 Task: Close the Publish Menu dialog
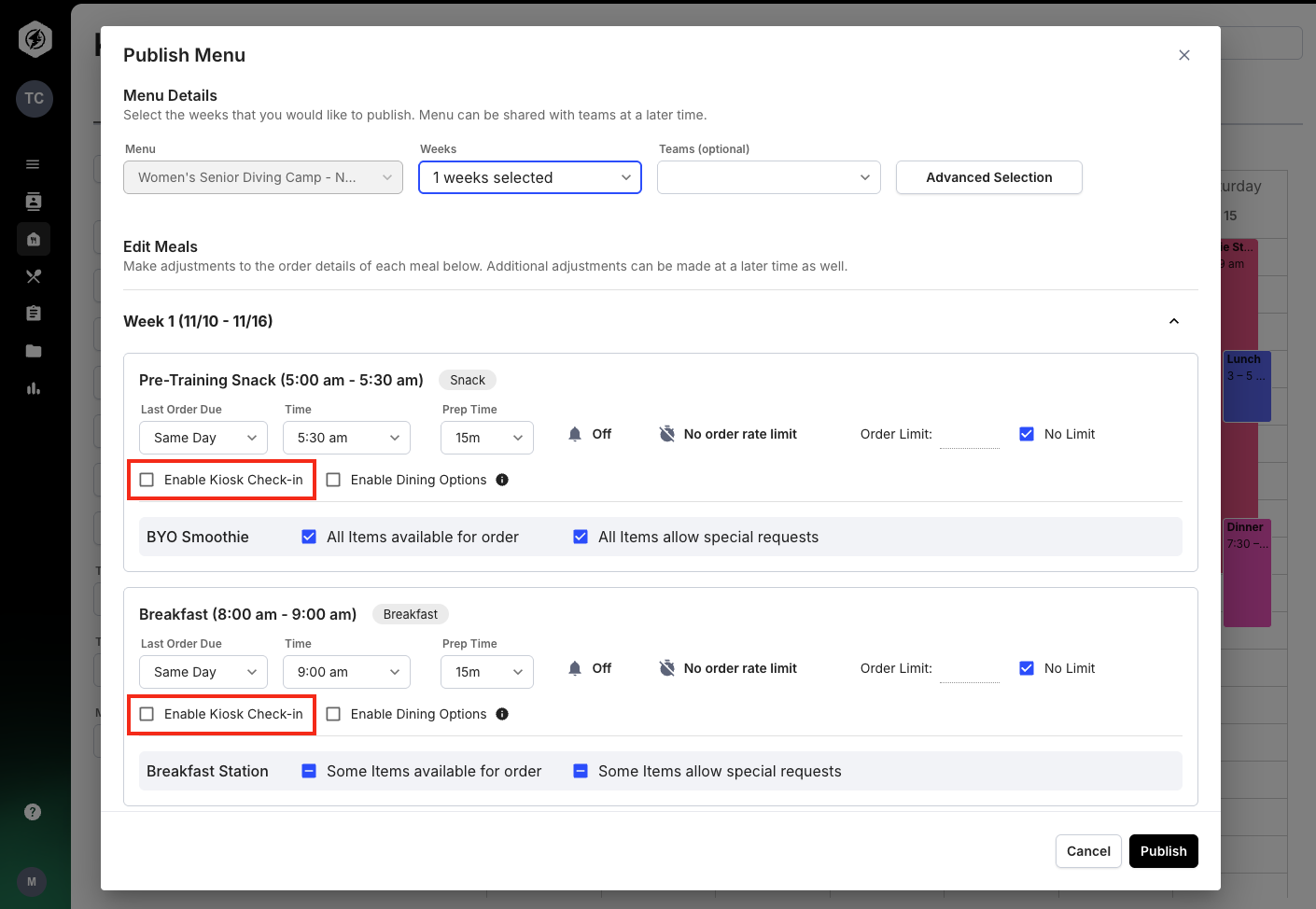click(1184, 55)
